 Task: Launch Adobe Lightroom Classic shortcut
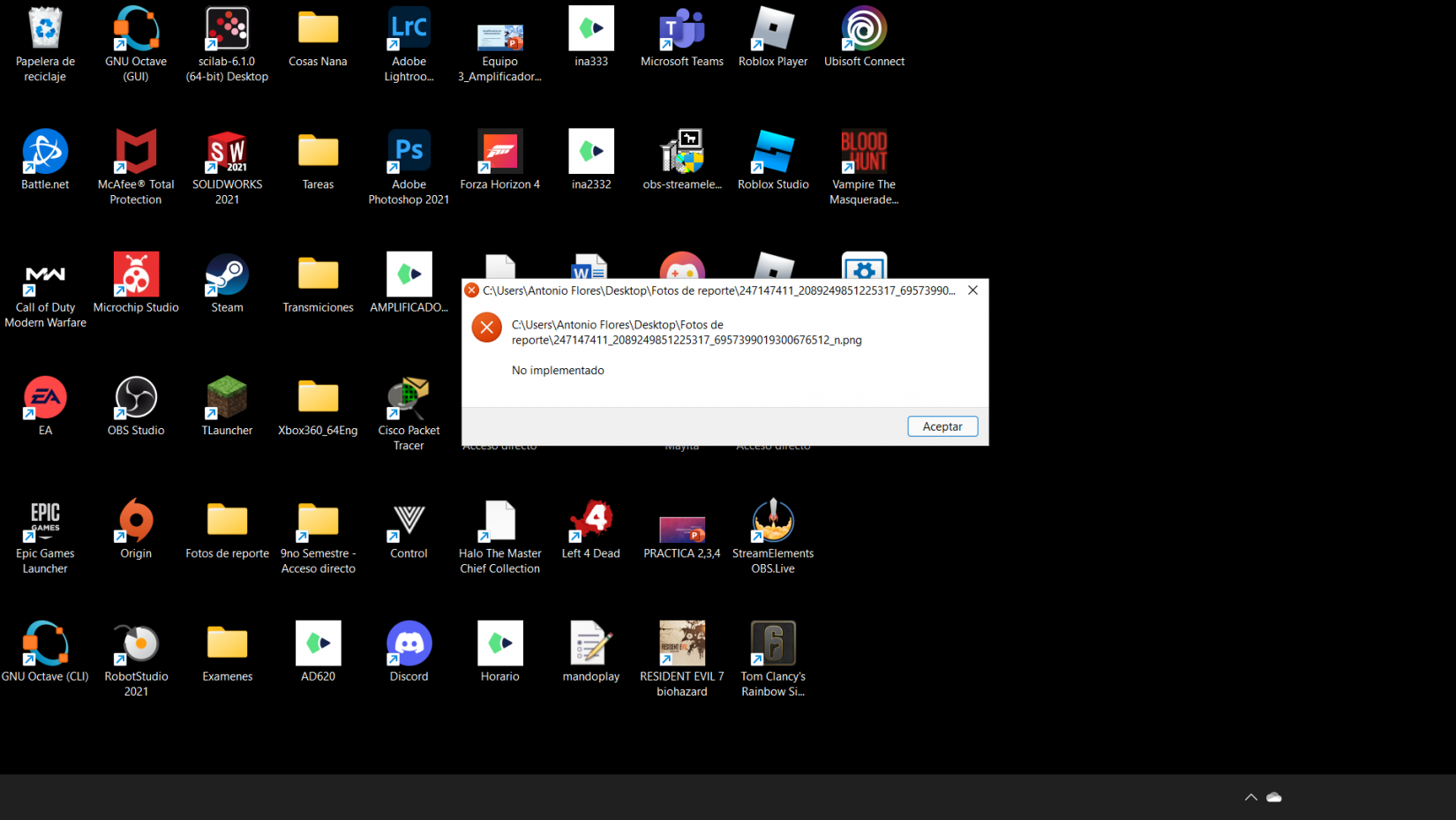click(409, 44)
